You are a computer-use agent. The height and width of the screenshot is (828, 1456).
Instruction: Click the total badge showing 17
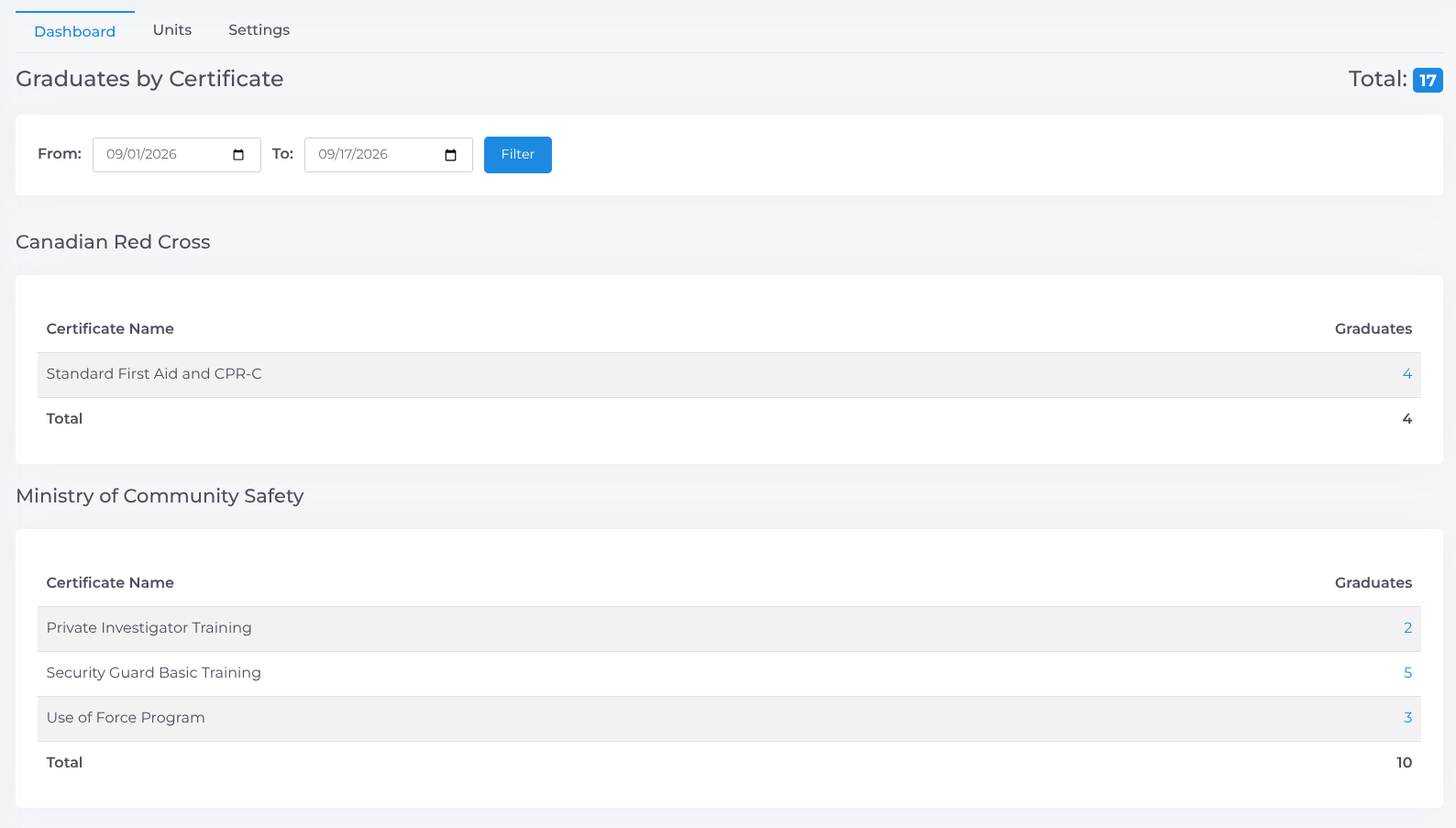[x=1428, y=81]
